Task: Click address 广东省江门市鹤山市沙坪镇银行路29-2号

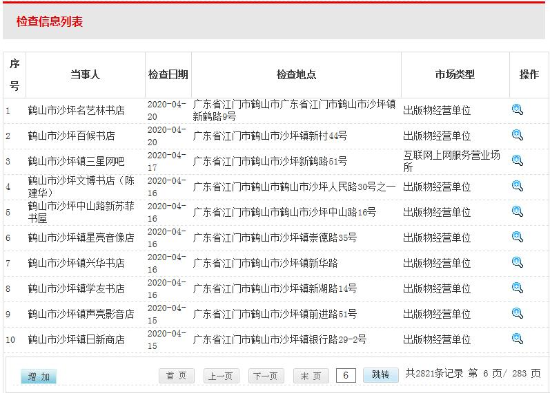Action: [x=280, y=339]
